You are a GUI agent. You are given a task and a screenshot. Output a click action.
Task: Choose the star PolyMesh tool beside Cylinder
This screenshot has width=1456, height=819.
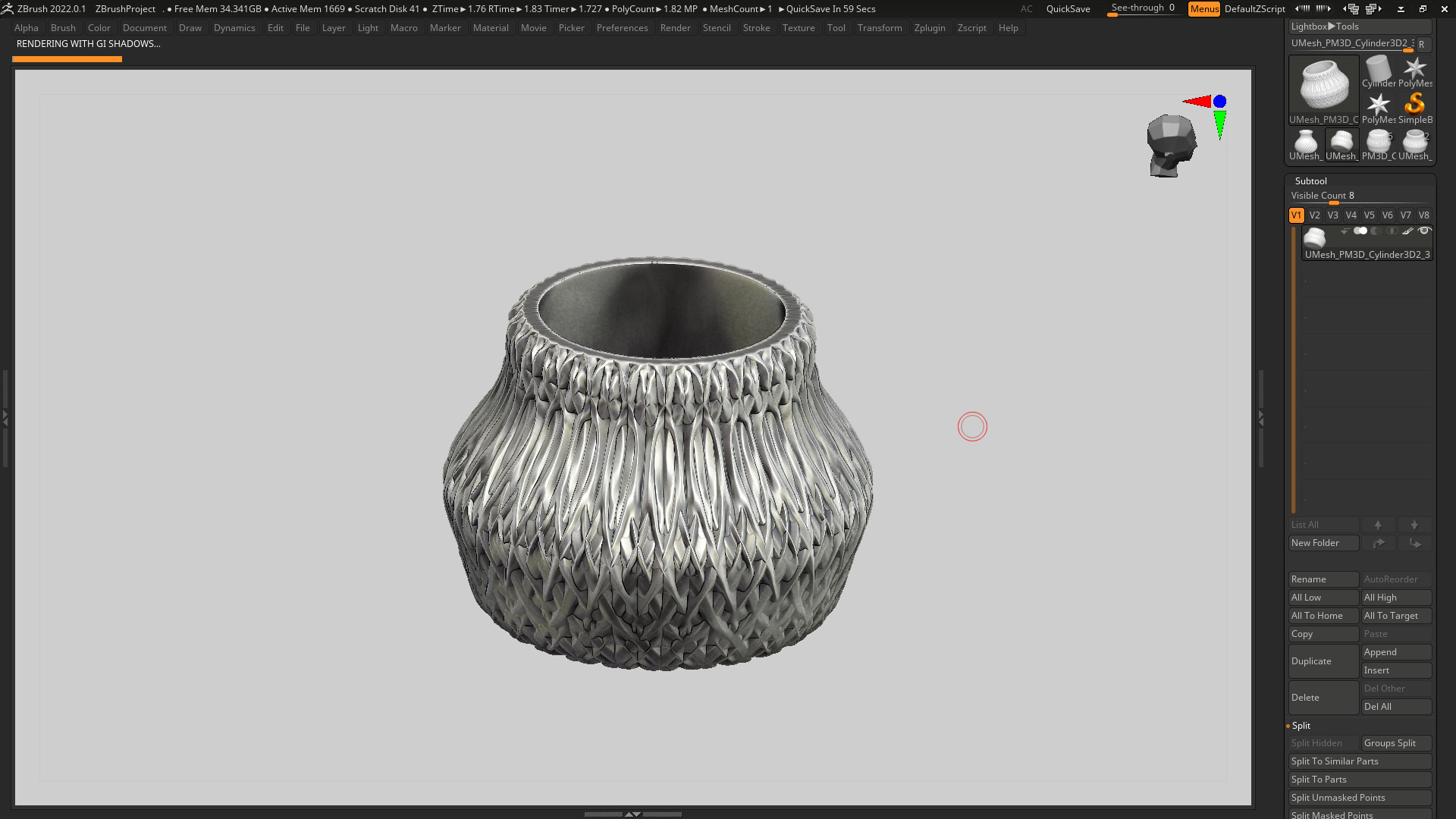(x=1415, y=71)
